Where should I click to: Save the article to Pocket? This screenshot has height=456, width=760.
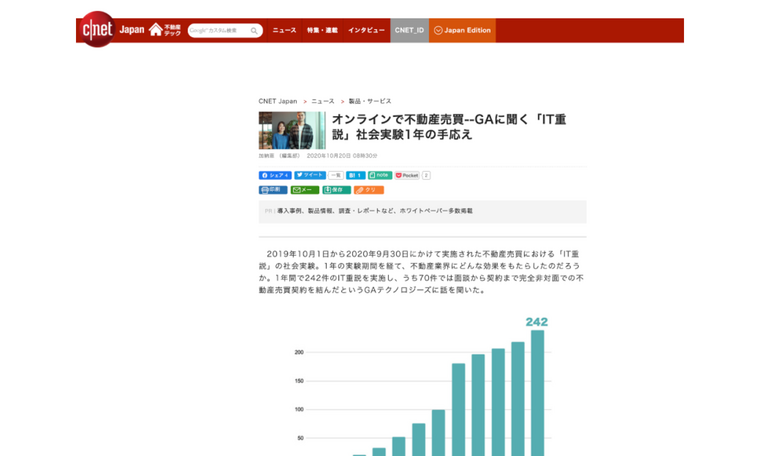tap(407, 175)
